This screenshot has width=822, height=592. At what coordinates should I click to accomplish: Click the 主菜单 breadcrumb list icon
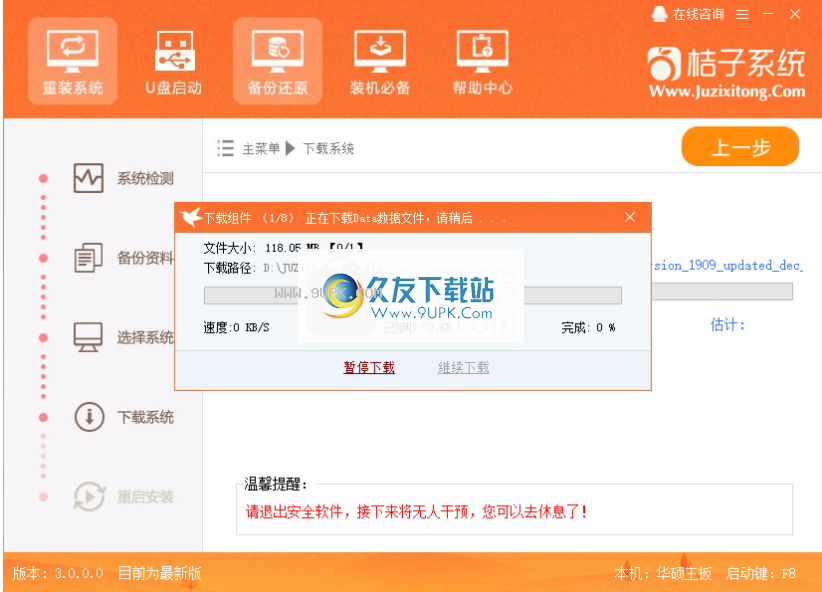pos(226,148)
